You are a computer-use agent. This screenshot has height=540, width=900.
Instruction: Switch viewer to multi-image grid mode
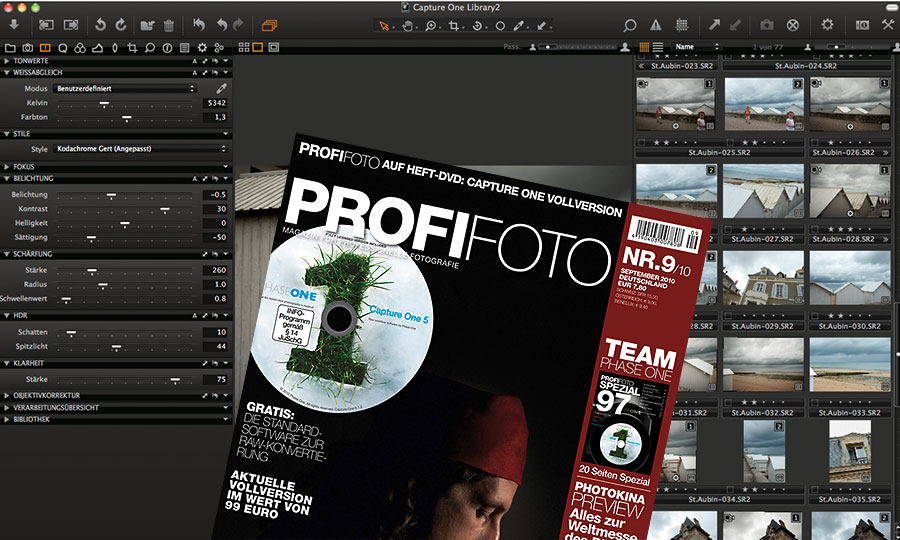[x=243, y=47]
